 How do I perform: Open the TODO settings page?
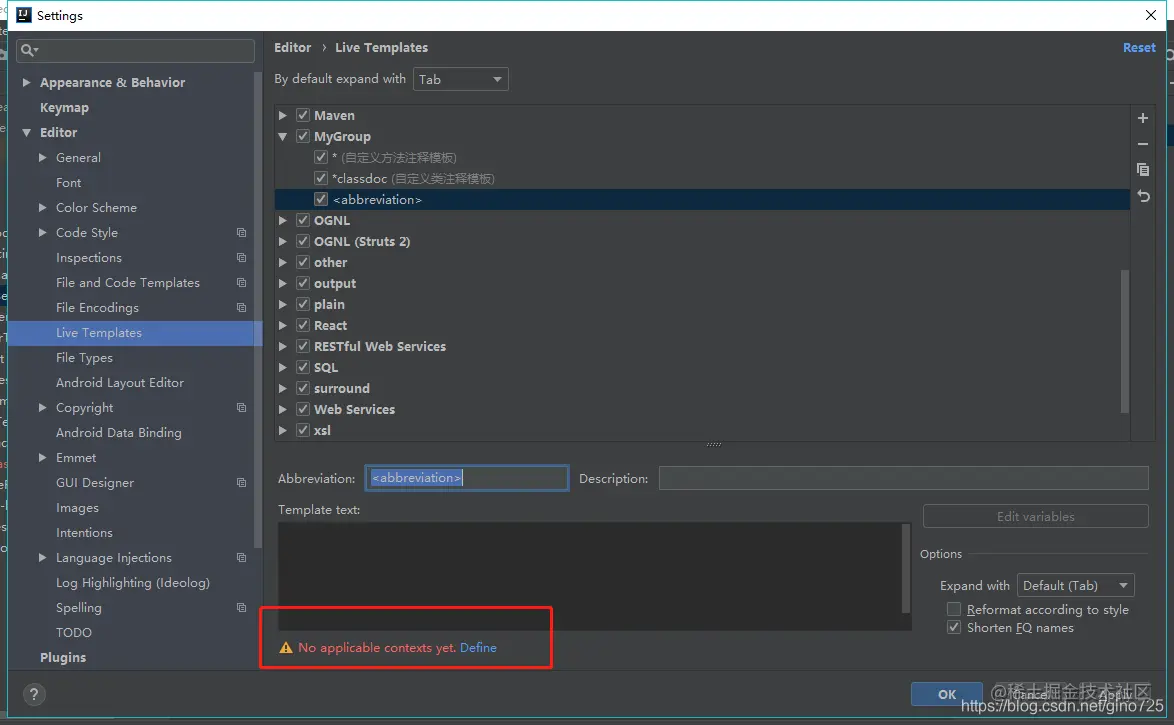[x=73, y=633]
